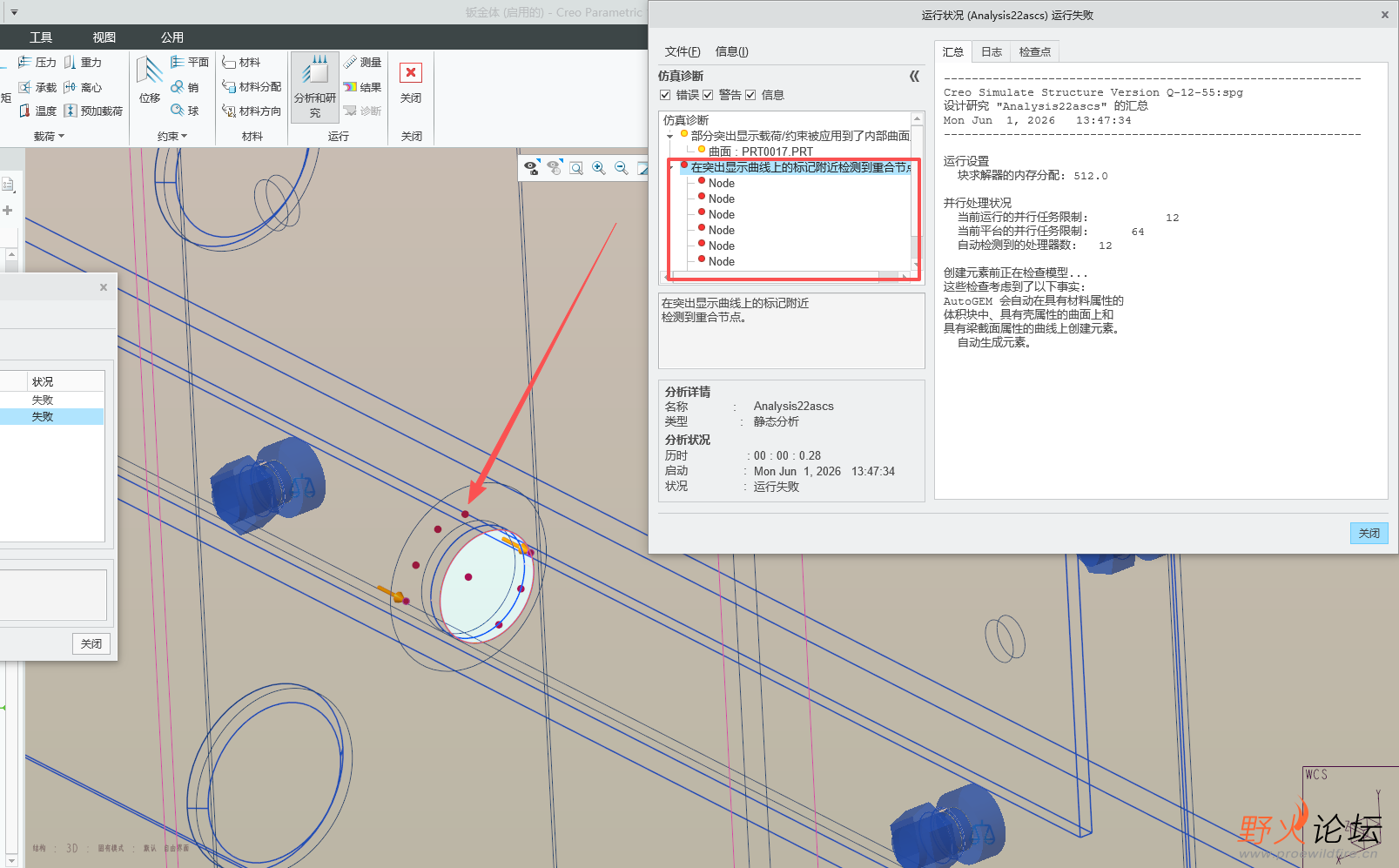Click the Measure (测量) tool icon
Viewport: 1399px width, 868px height.
[x=363, y=62]
